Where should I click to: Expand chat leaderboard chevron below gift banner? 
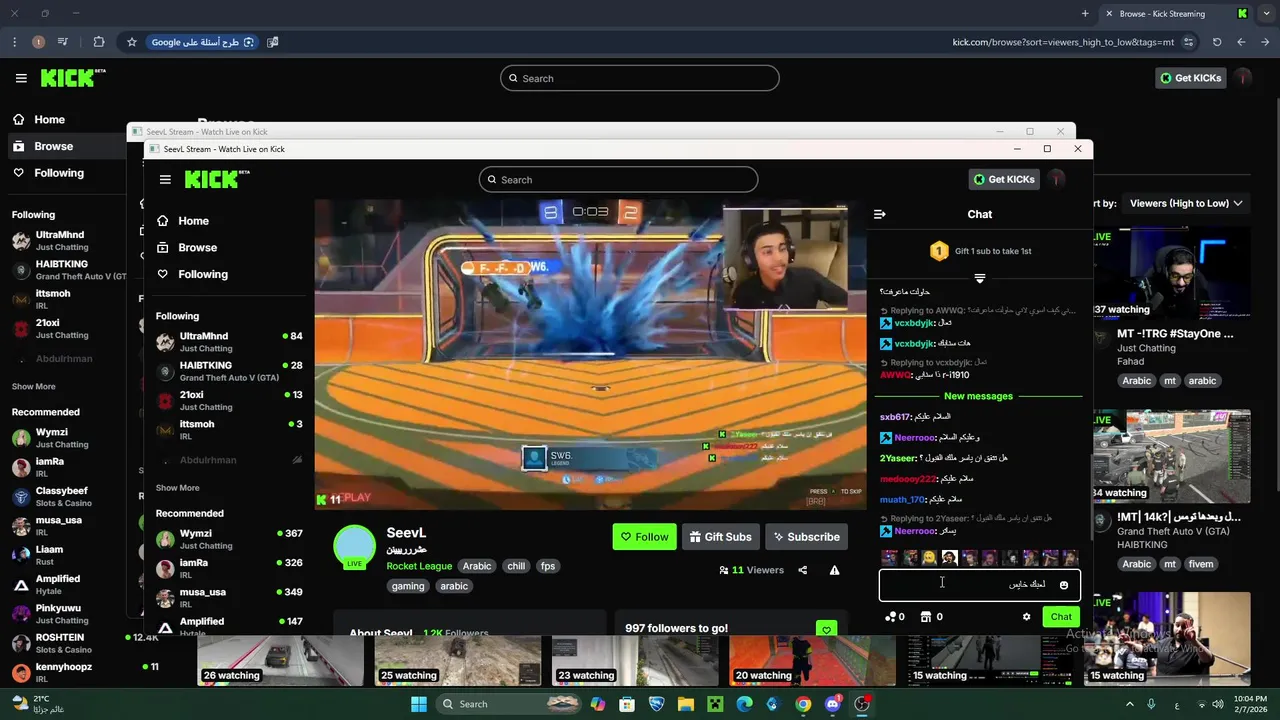point(980,278)
